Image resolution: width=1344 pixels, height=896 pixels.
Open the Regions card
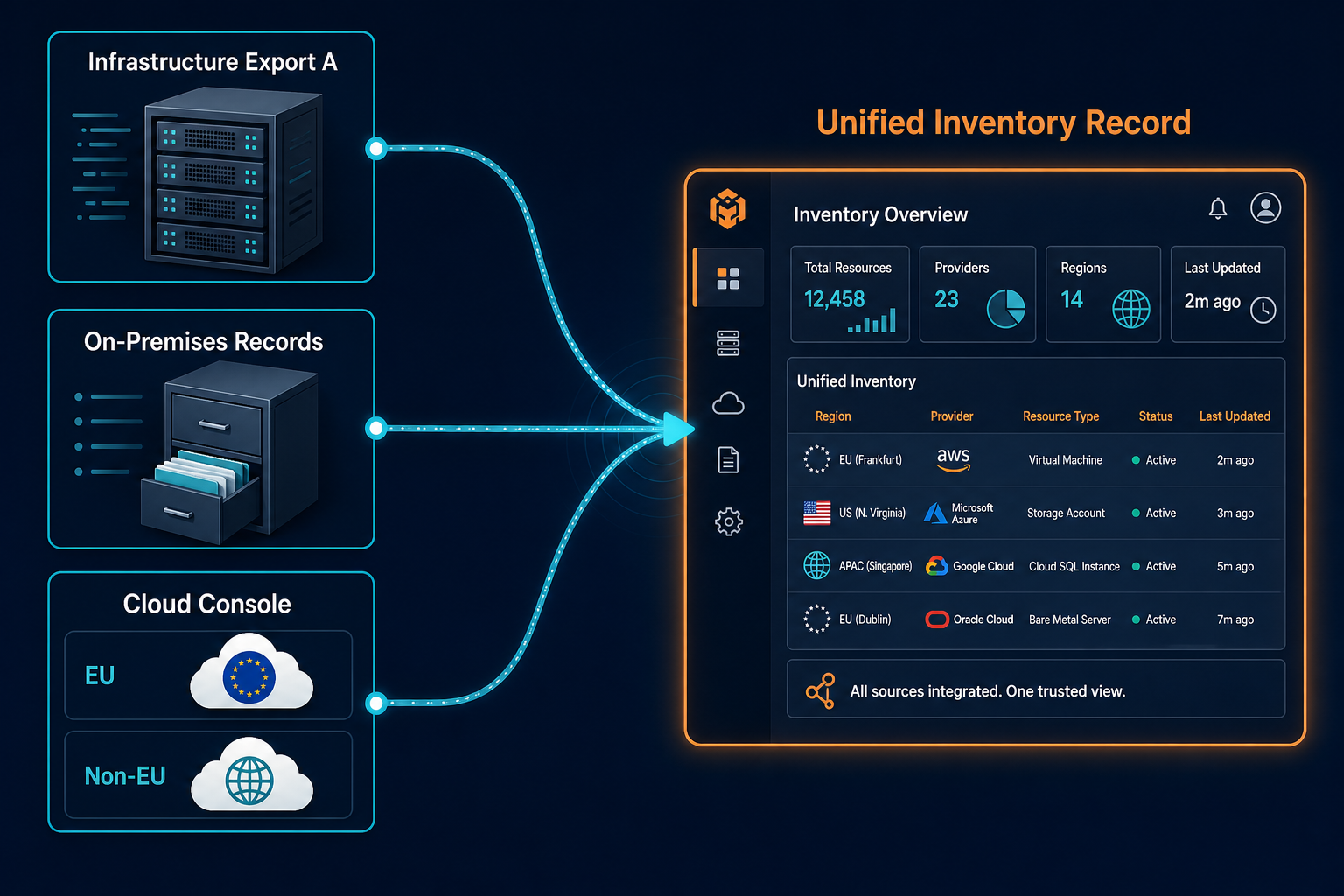point(1103,294)
